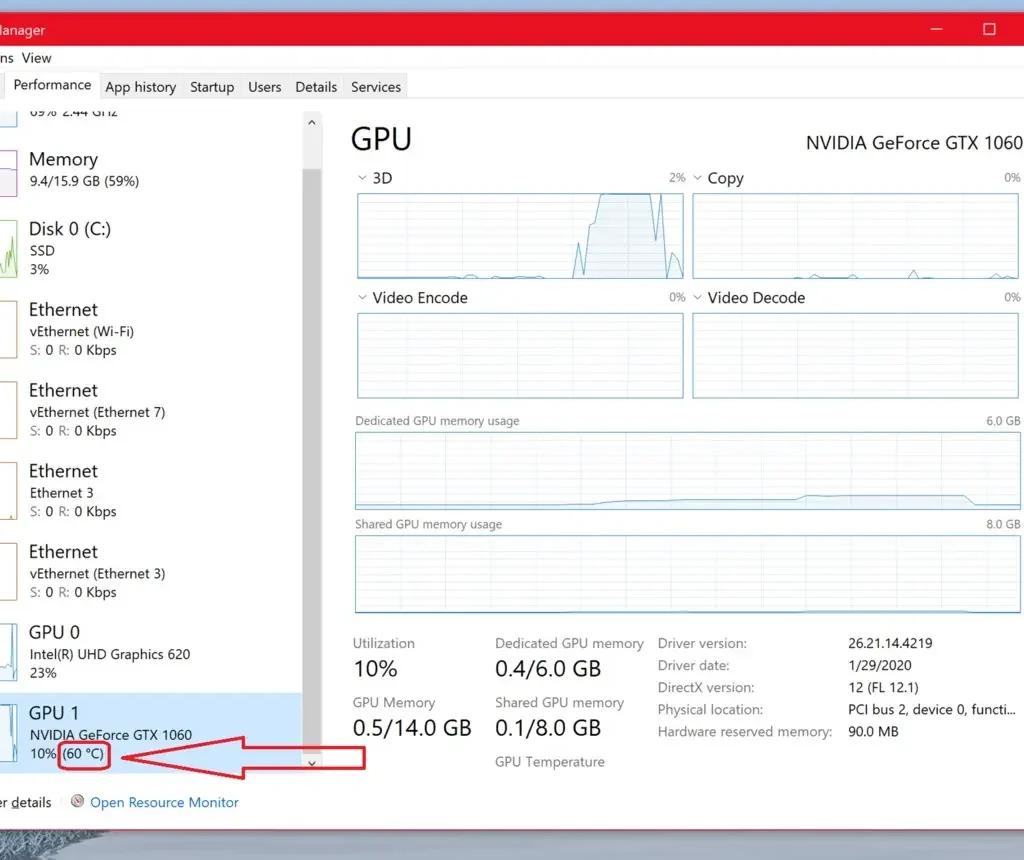
Task: Open the 3D graph type dropdown
Action: pos(361,177)
